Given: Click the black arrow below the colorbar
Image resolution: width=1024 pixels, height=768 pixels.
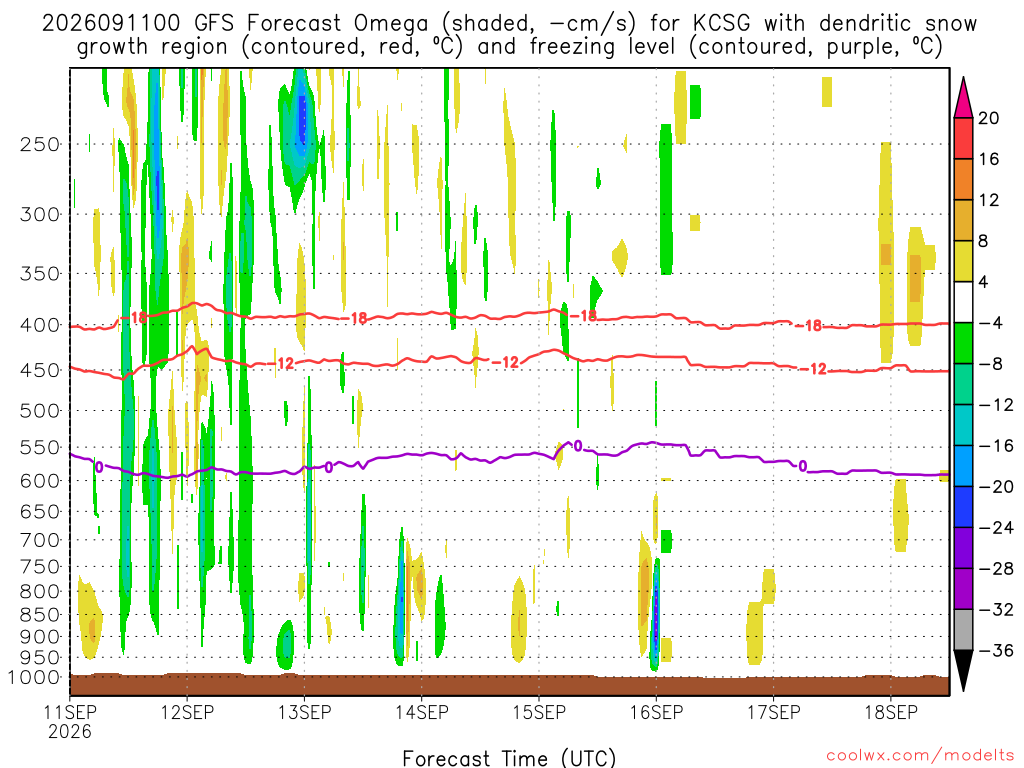Looking at the screenshot, I should (963, 671).
